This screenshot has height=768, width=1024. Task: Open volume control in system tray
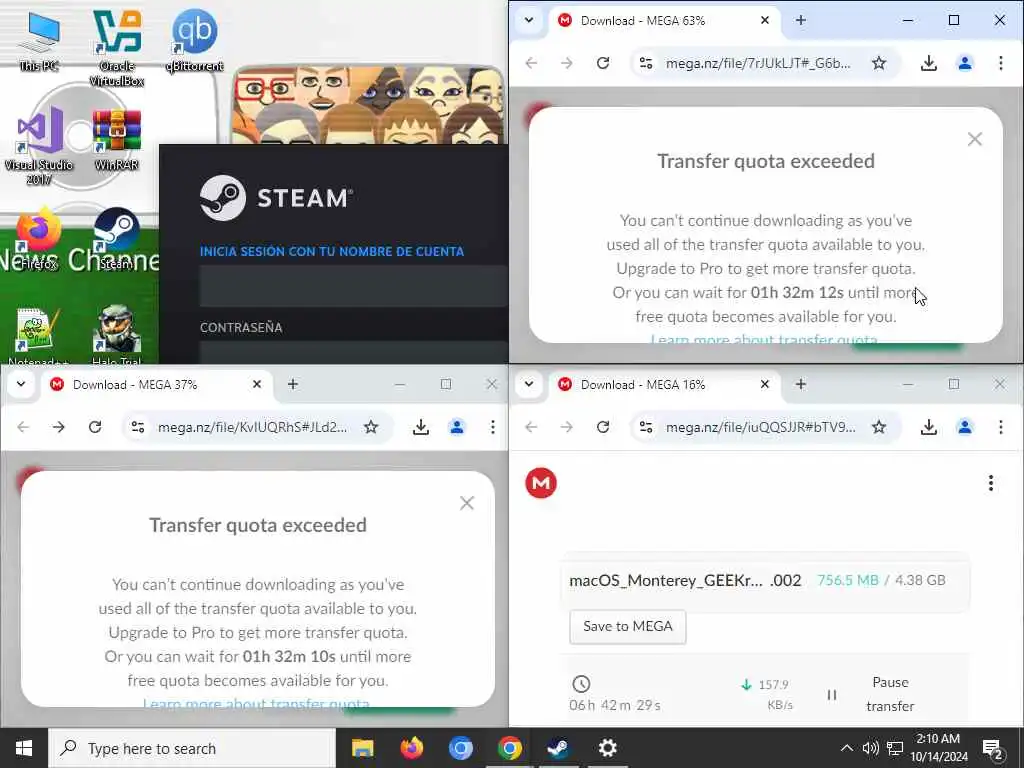[x=870, y=748]
